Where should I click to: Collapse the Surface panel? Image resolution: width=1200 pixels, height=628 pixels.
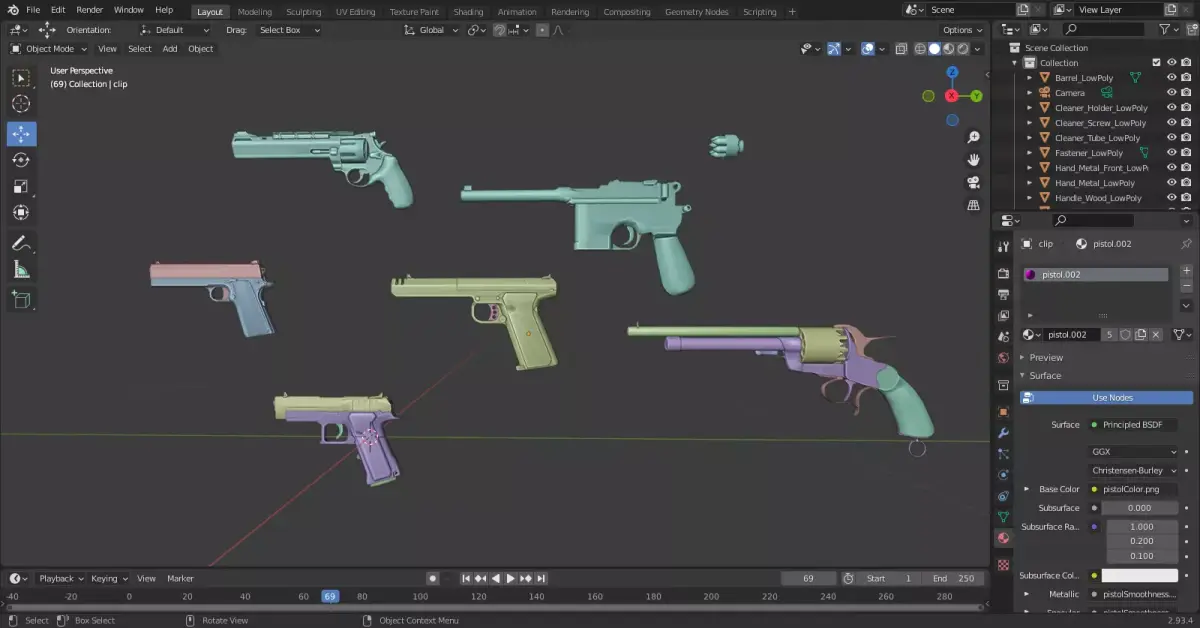tap(1045, 375)
